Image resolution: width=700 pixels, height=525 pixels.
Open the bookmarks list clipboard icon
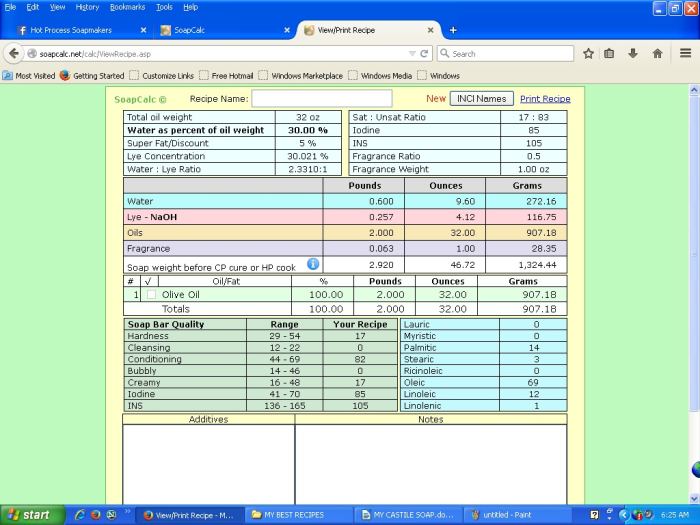(x=609, y=54)
